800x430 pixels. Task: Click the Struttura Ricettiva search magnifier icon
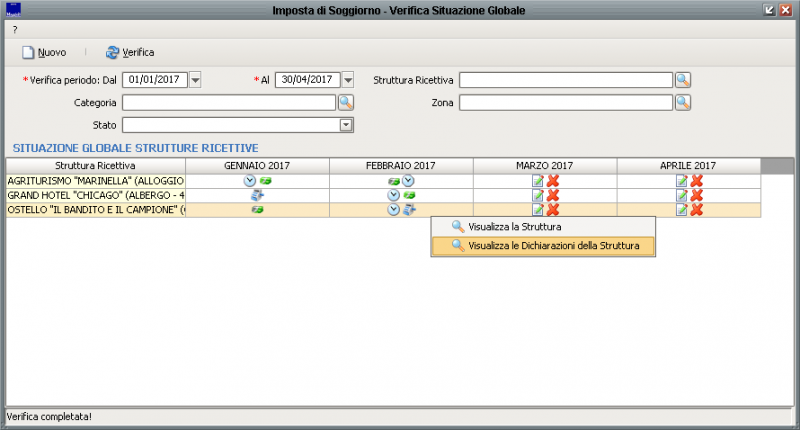[x=683, y=80]
